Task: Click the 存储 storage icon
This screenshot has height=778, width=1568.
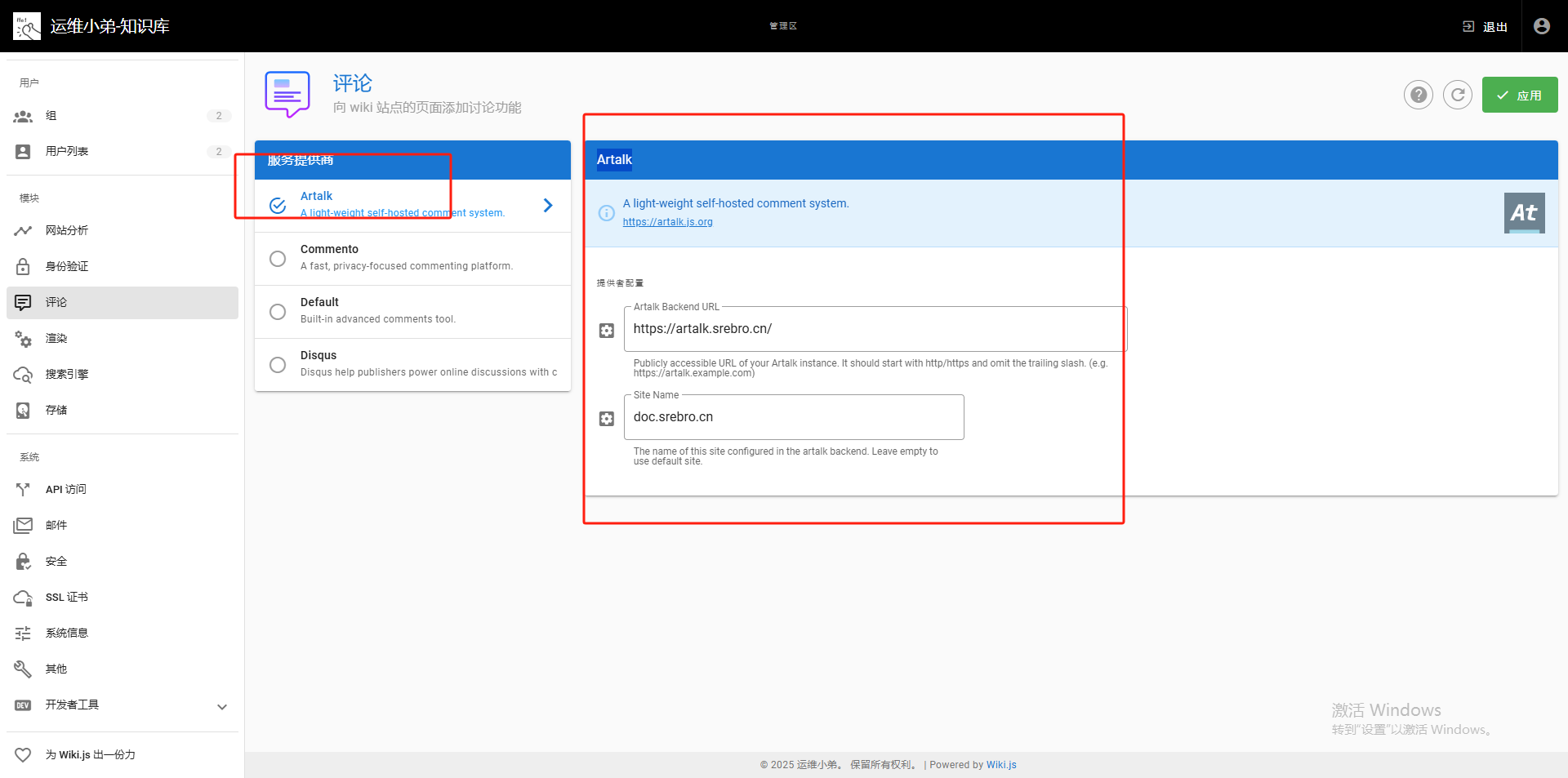Action: click(23, 411)
